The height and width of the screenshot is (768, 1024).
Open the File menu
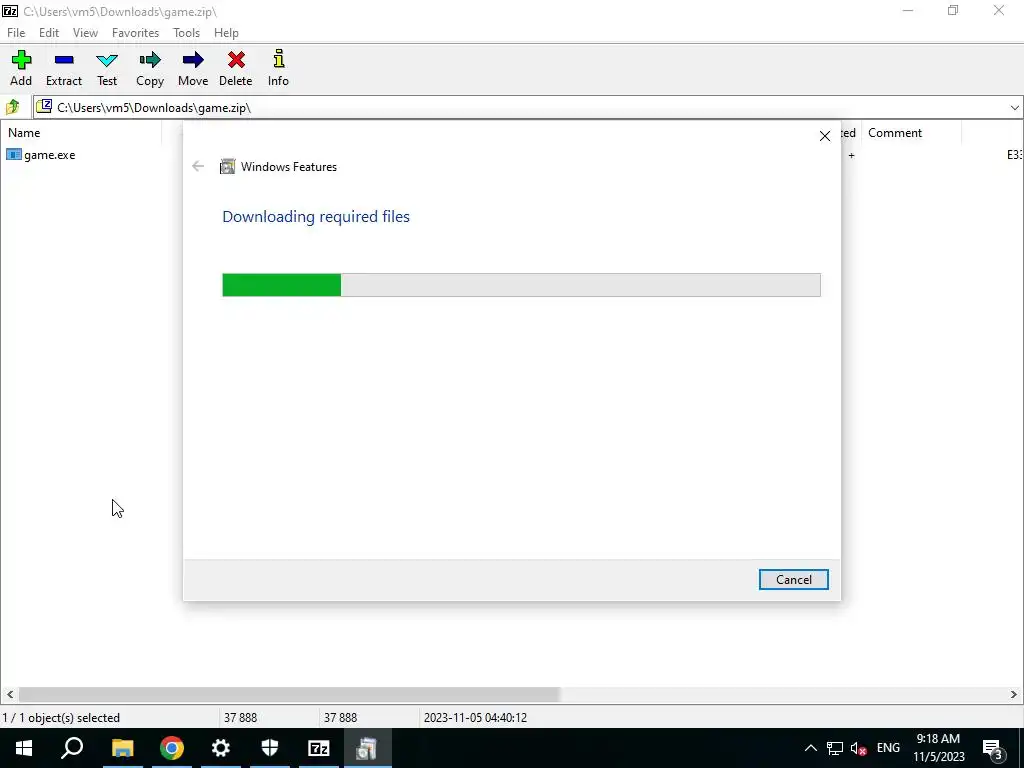click(16, 33)
